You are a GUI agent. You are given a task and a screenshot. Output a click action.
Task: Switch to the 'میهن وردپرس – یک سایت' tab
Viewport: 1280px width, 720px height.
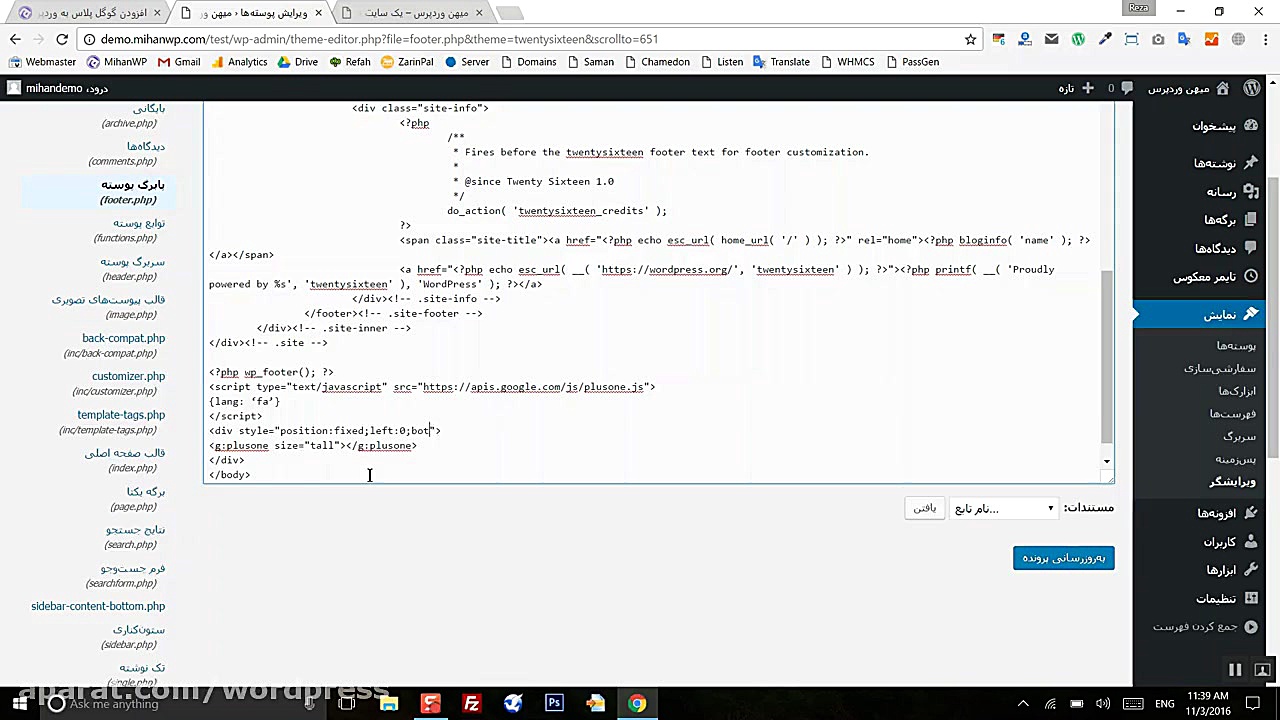click(412, 13)
